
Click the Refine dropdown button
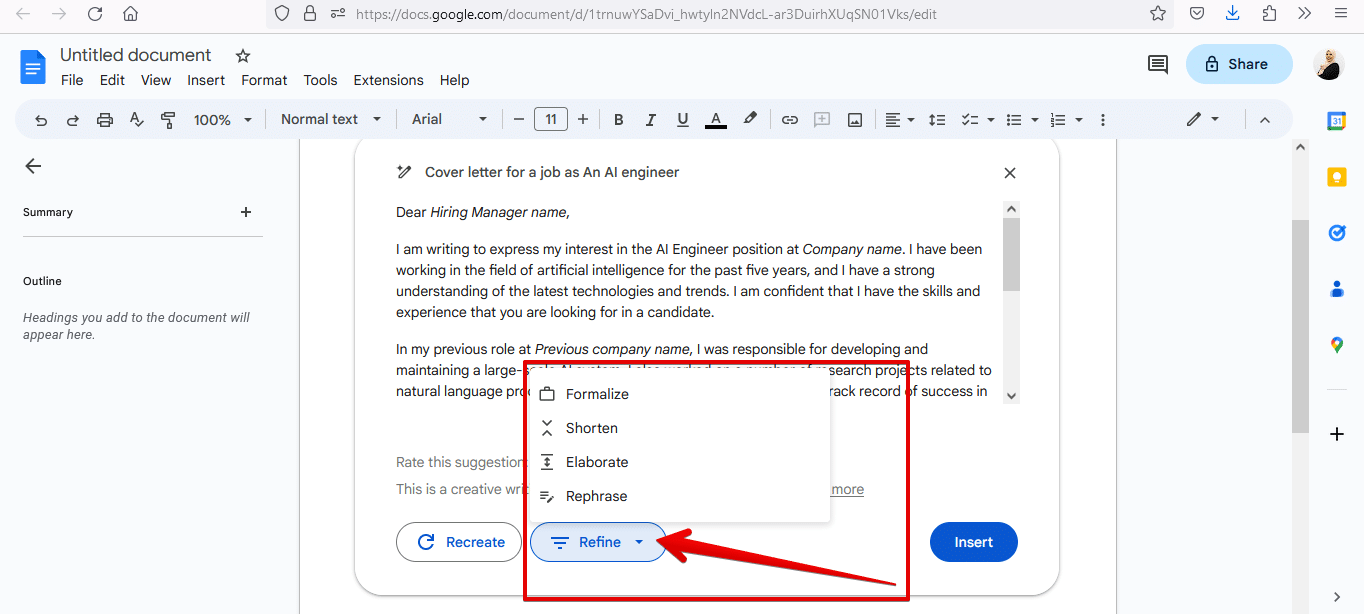[598, 542]
